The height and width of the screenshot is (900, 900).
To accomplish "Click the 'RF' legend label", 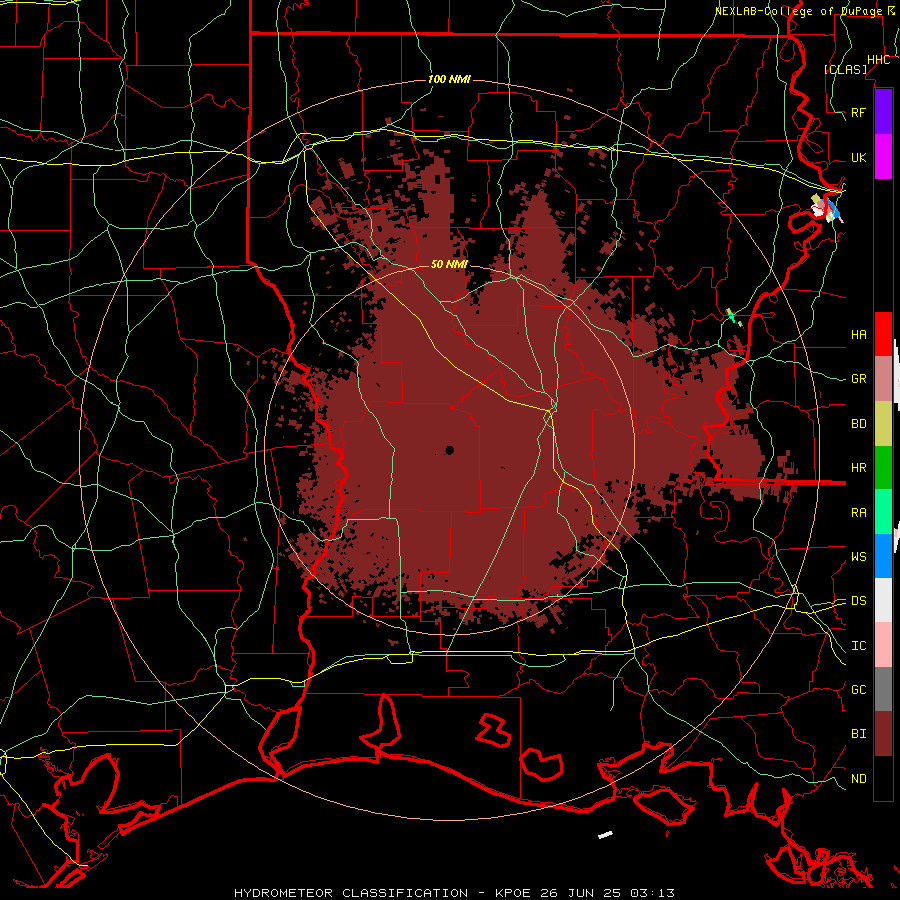I will [x=858, y=112].
